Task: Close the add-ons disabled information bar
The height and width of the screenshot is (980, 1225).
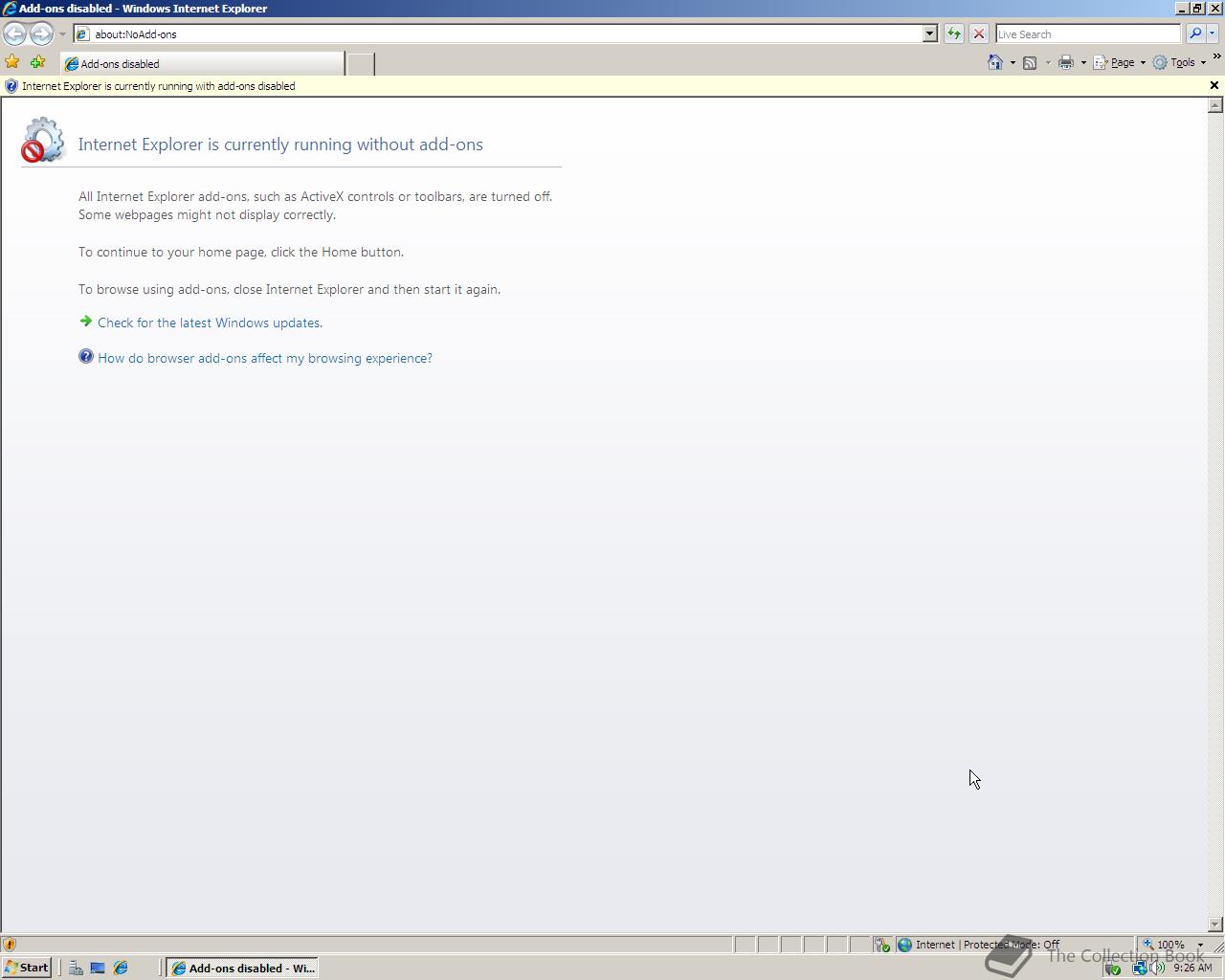Action: pos(1214,86)
